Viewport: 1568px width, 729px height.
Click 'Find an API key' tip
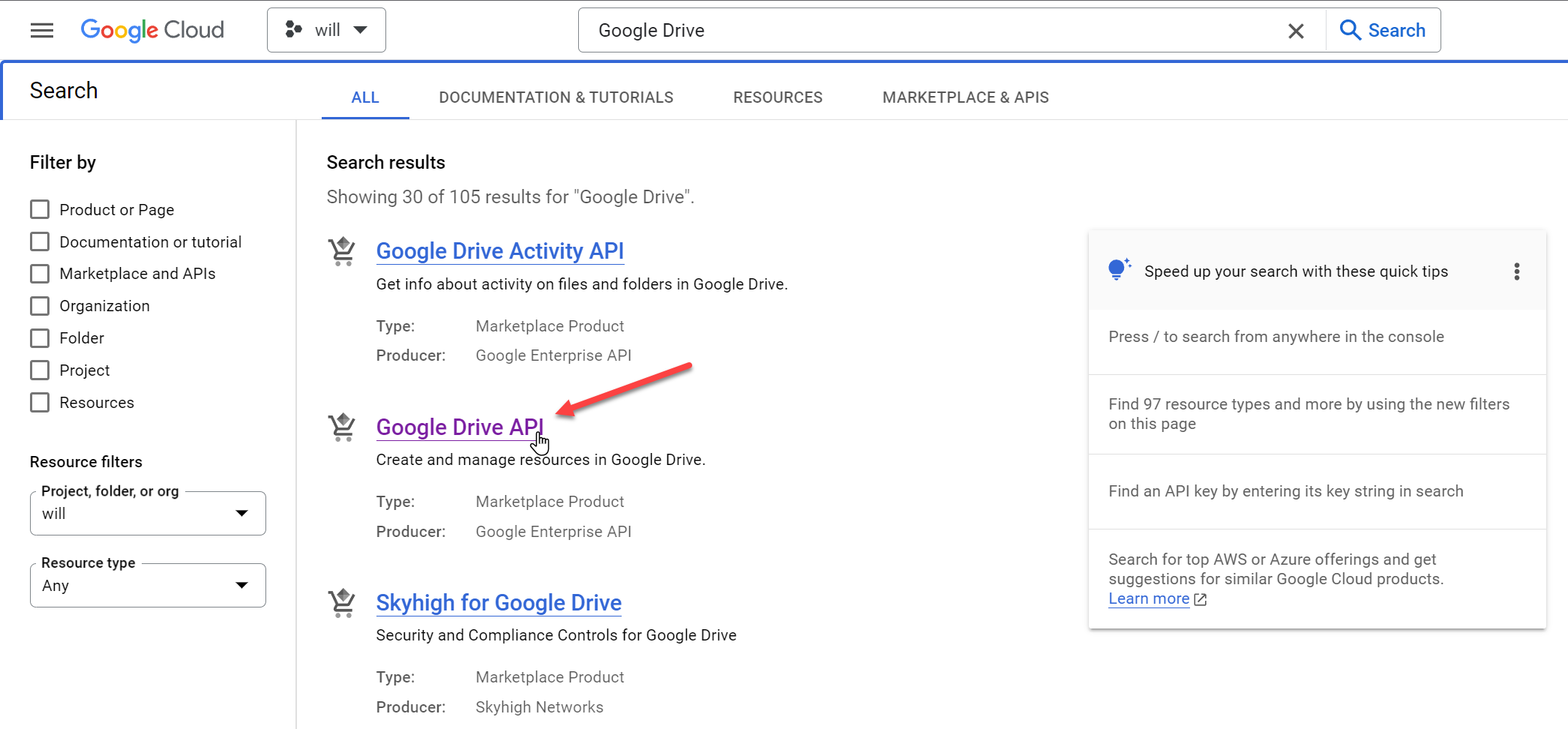tap(1286, 491)
